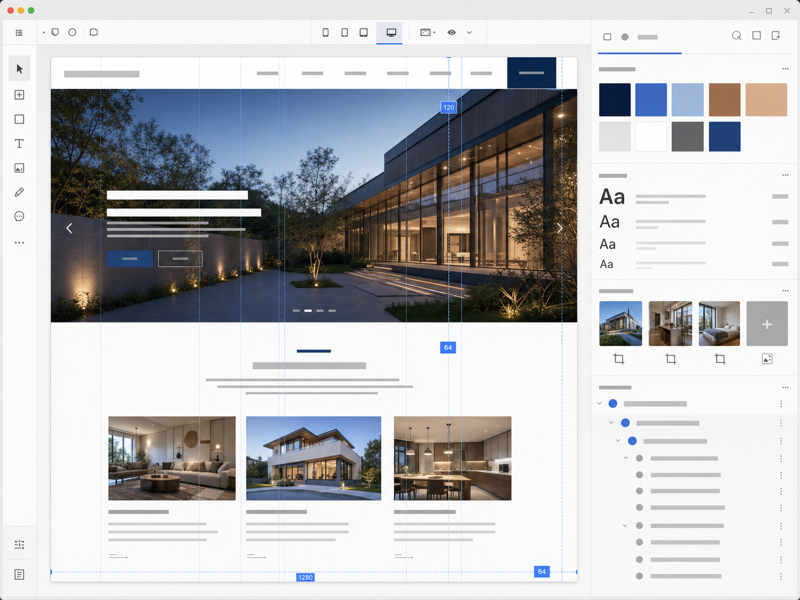Select the rectangle shape tool
800x600 pixels.
(x=19, y=119)
